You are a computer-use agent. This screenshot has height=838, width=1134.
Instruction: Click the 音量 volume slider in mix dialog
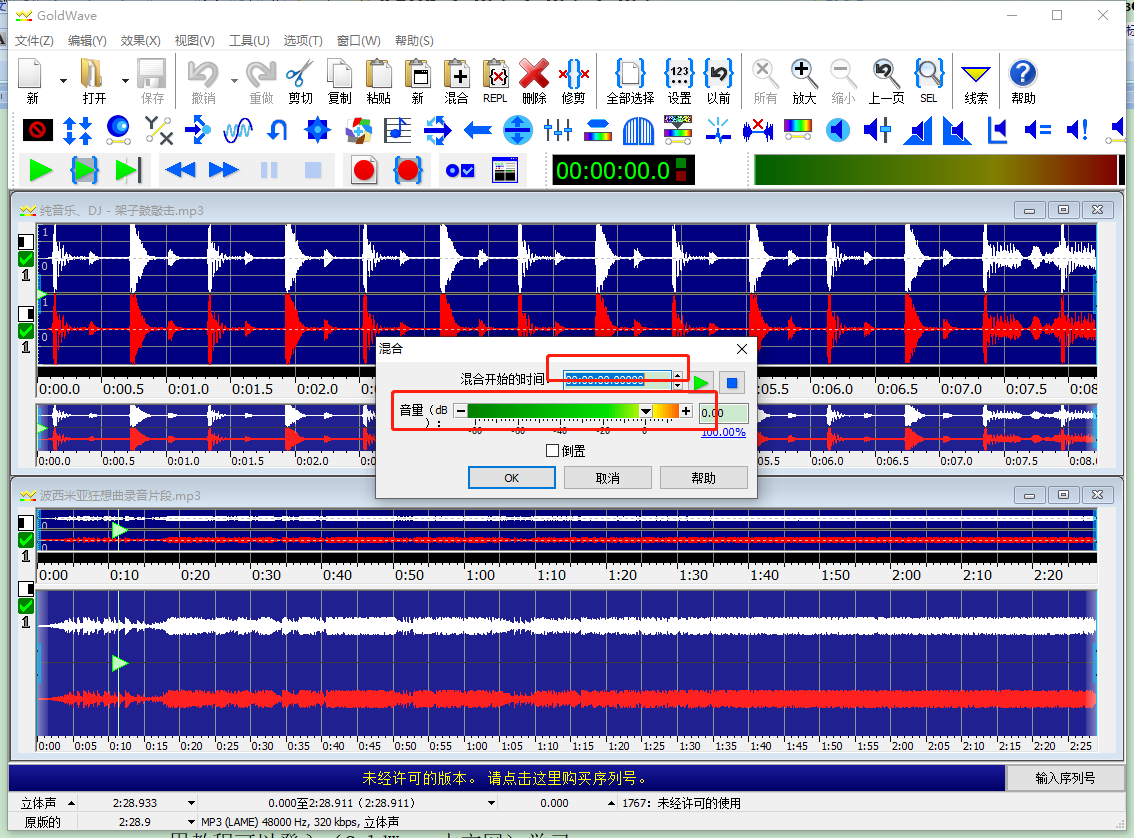573,411
